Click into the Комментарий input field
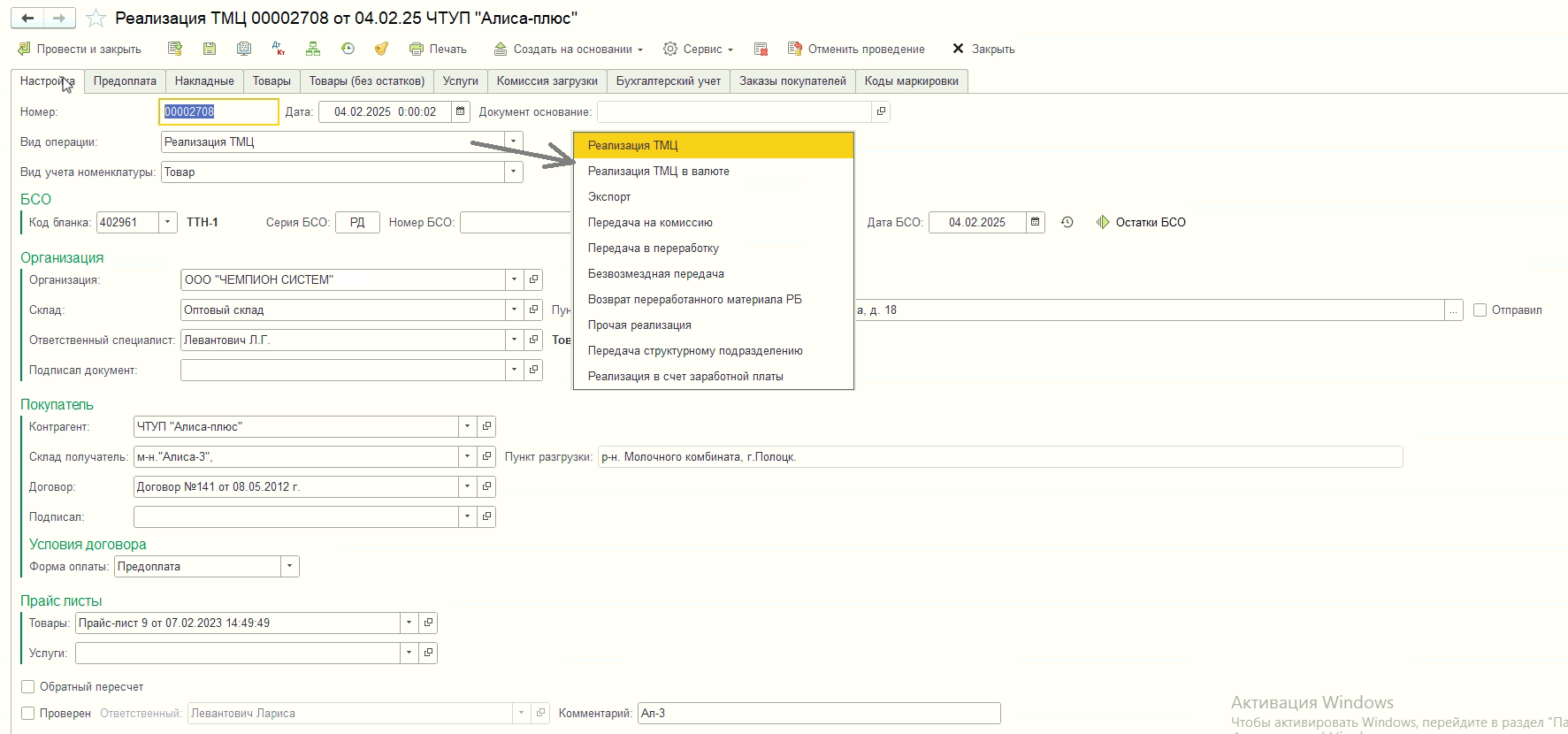 click(x=819, y=713)
